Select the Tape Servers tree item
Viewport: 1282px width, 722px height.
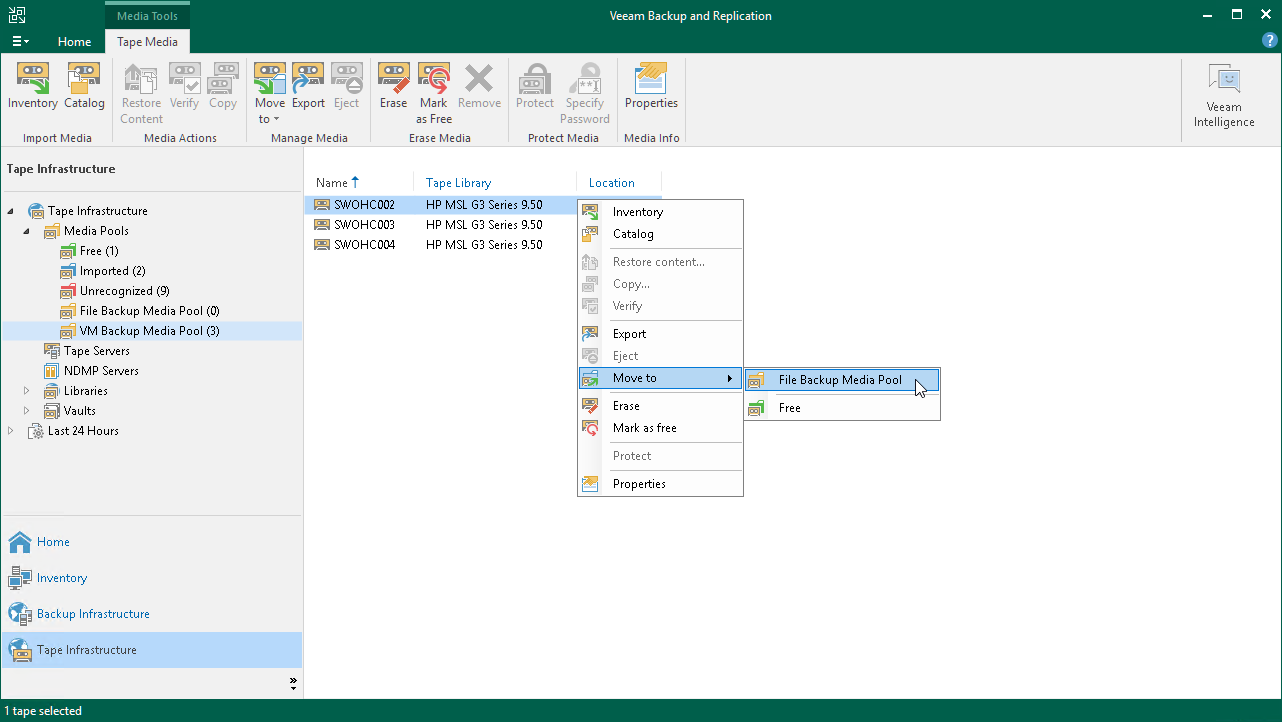click(x=87, y=351)
